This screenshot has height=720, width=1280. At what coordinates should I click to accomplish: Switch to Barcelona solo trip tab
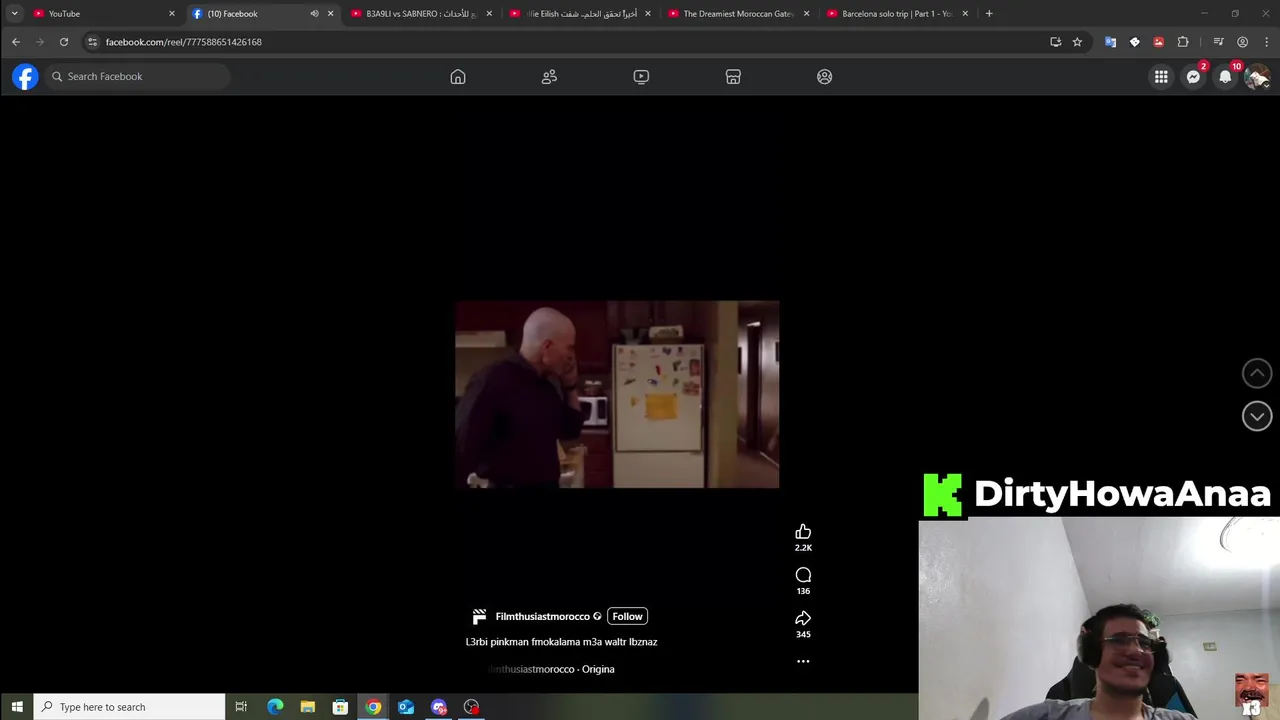tap(897, 14)
